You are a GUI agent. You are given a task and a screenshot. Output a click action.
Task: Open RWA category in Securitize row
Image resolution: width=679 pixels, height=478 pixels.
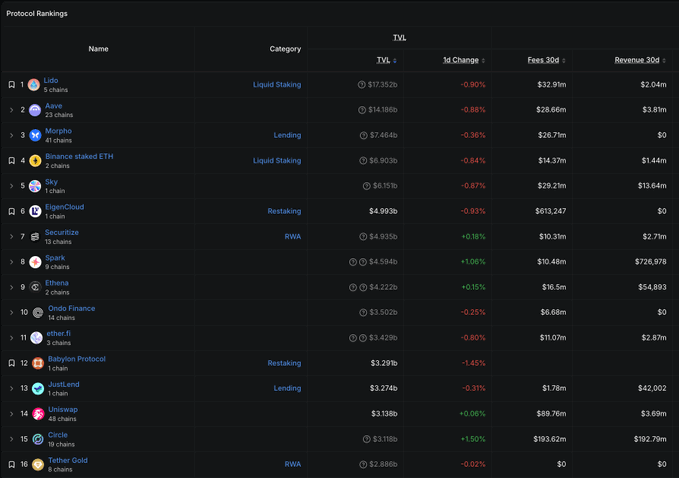pyautogui.click(x=293, y=236)
